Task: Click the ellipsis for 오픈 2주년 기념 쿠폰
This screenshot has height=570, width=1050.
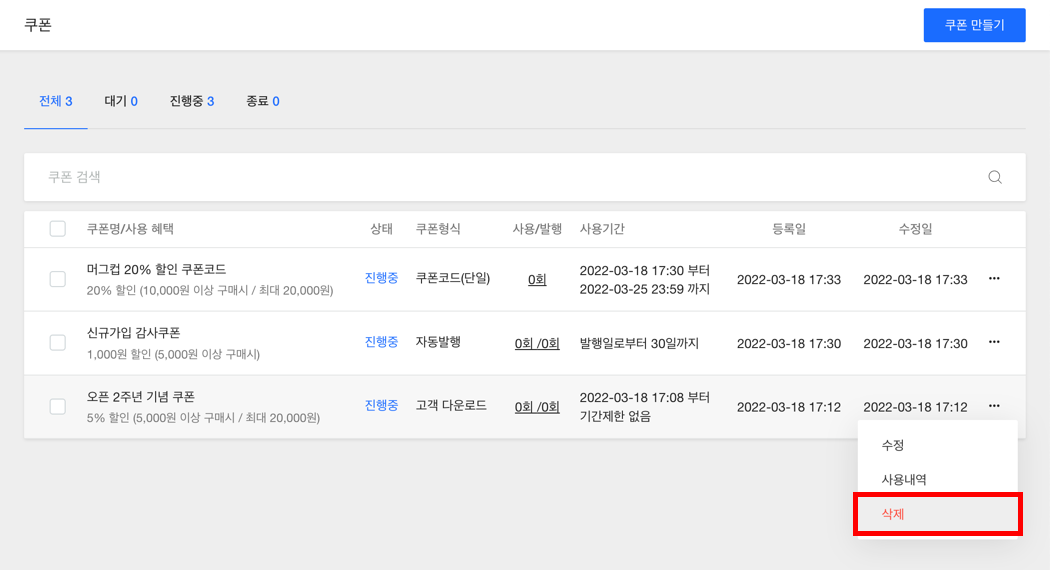Action: click(x=994, y=406)
